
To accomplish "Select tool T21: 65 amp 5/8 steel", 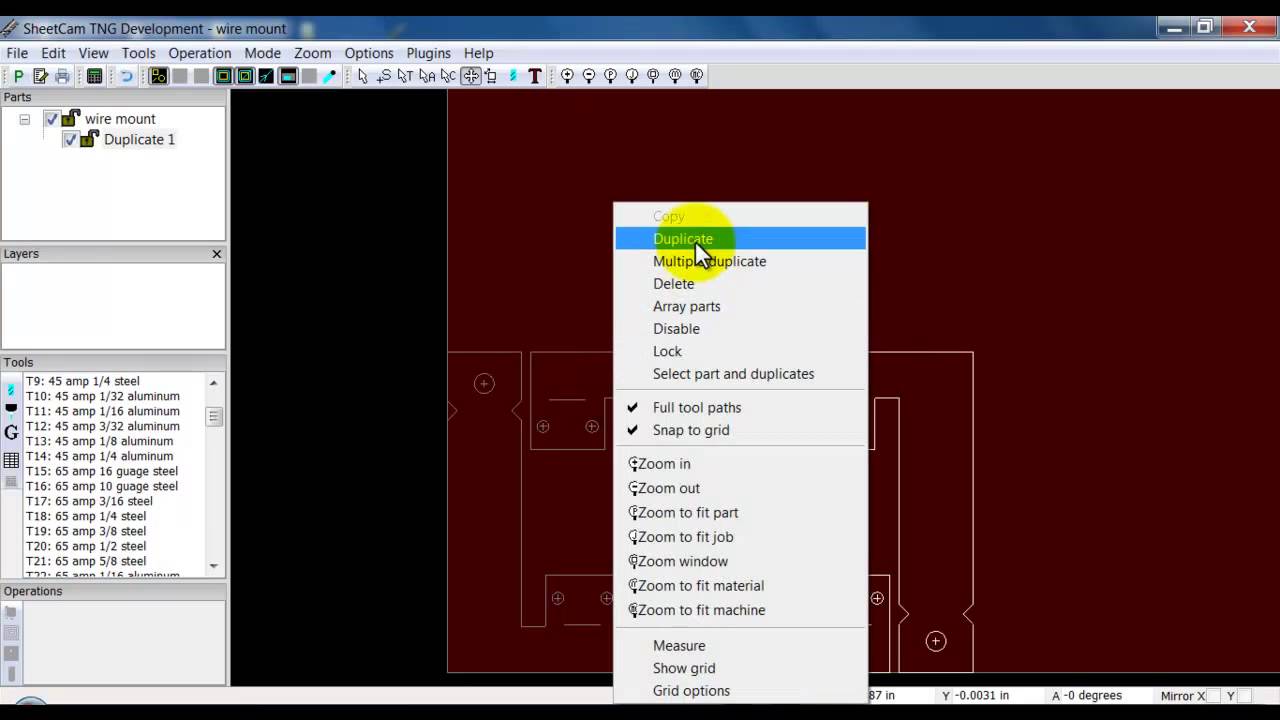I will coord(86,561).
